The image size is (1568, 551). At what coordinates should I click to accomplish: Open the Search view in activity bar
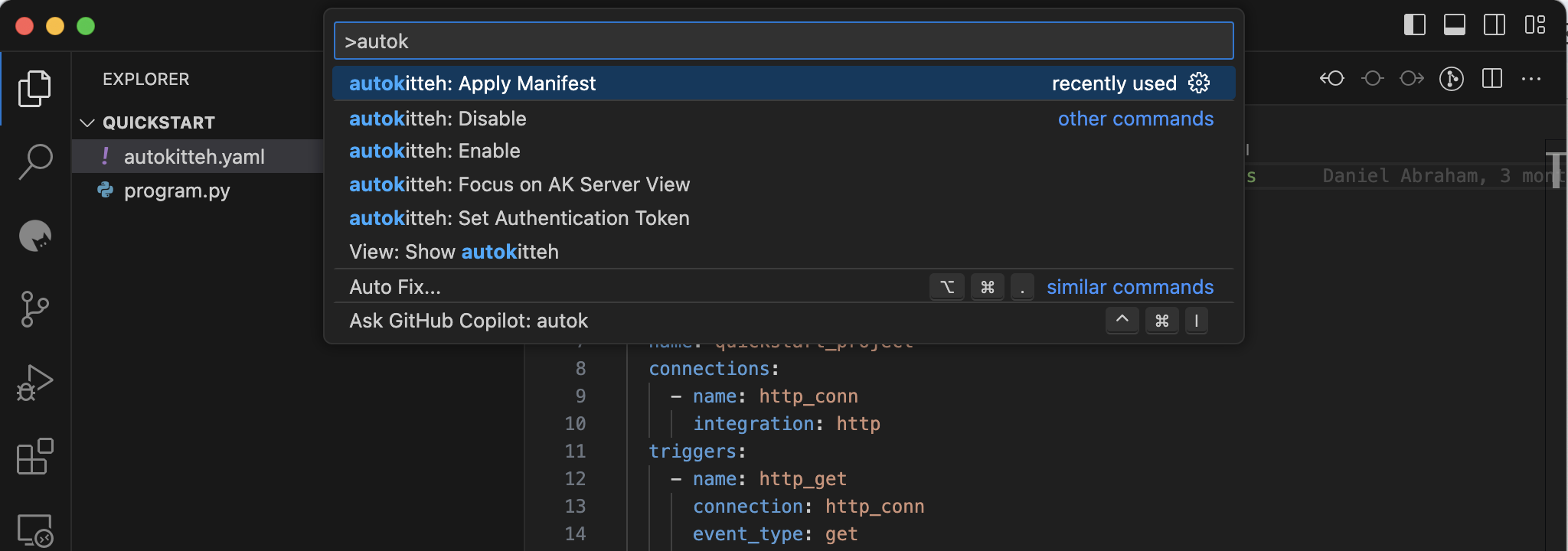tap(34, 161)
